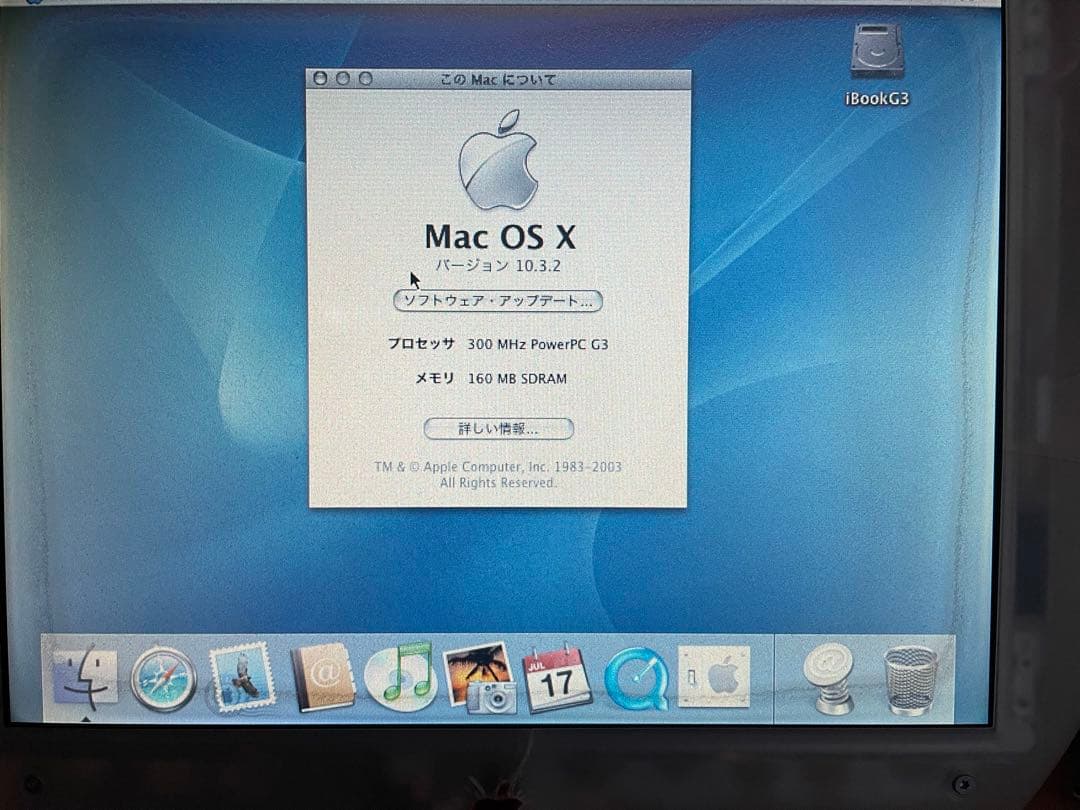Click the ソフトウェア・アップデート button
1080x810 pixels.
point(497,301)
